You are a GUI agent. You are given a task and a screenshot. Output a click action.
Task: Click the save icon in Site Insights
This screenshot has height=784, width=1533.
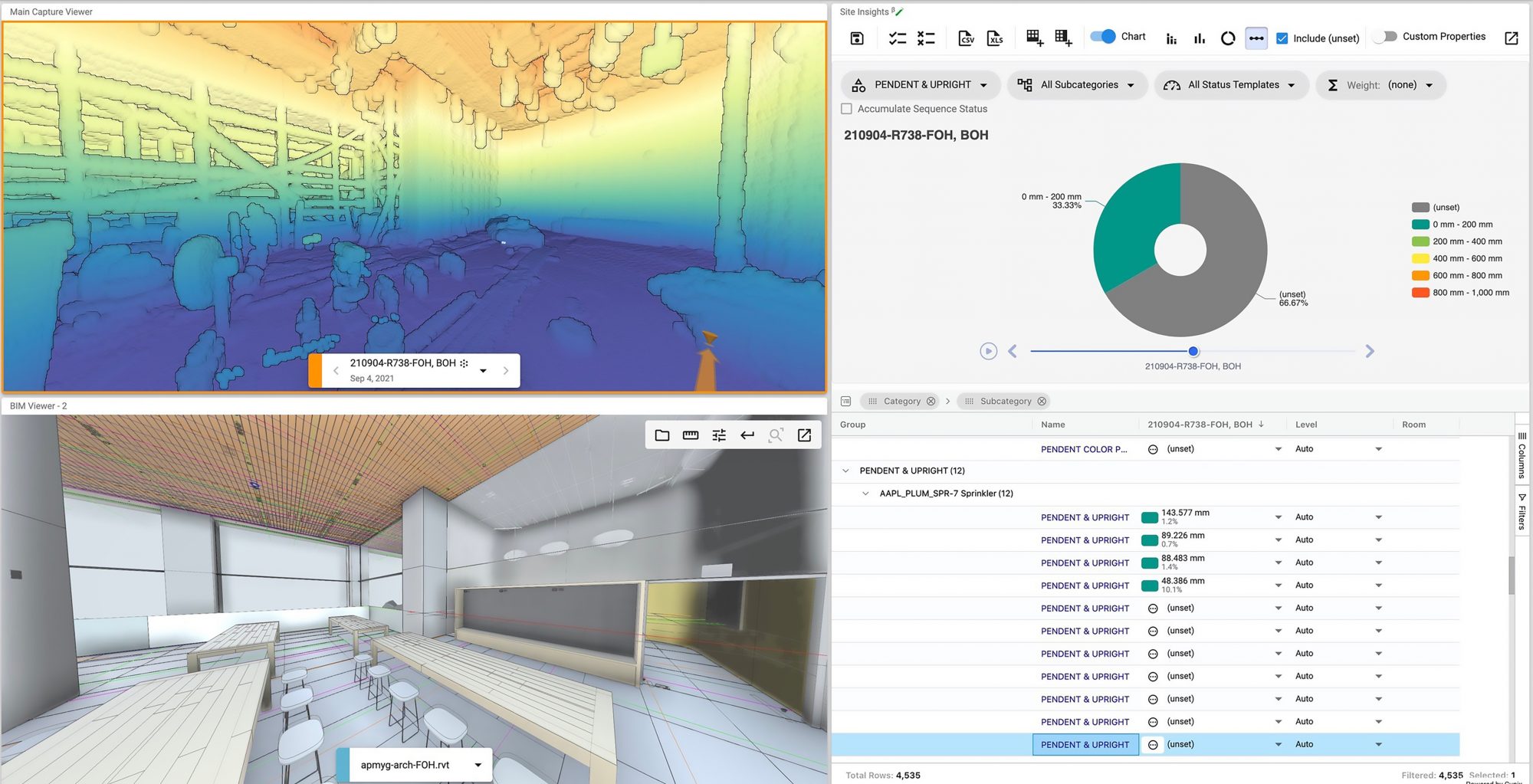point(857,38)
